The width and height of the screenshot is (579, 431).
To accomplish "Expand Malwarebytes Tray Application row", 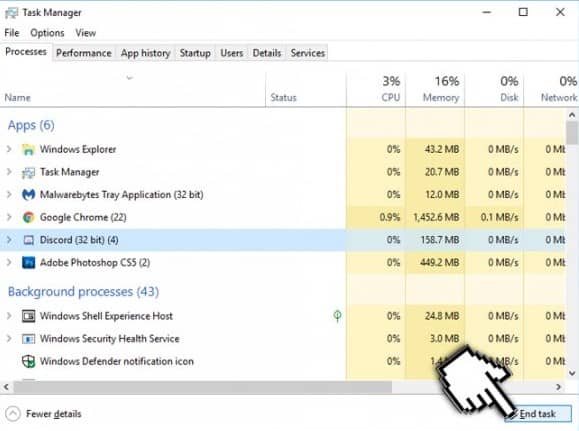I will click(x=9, y=195).
